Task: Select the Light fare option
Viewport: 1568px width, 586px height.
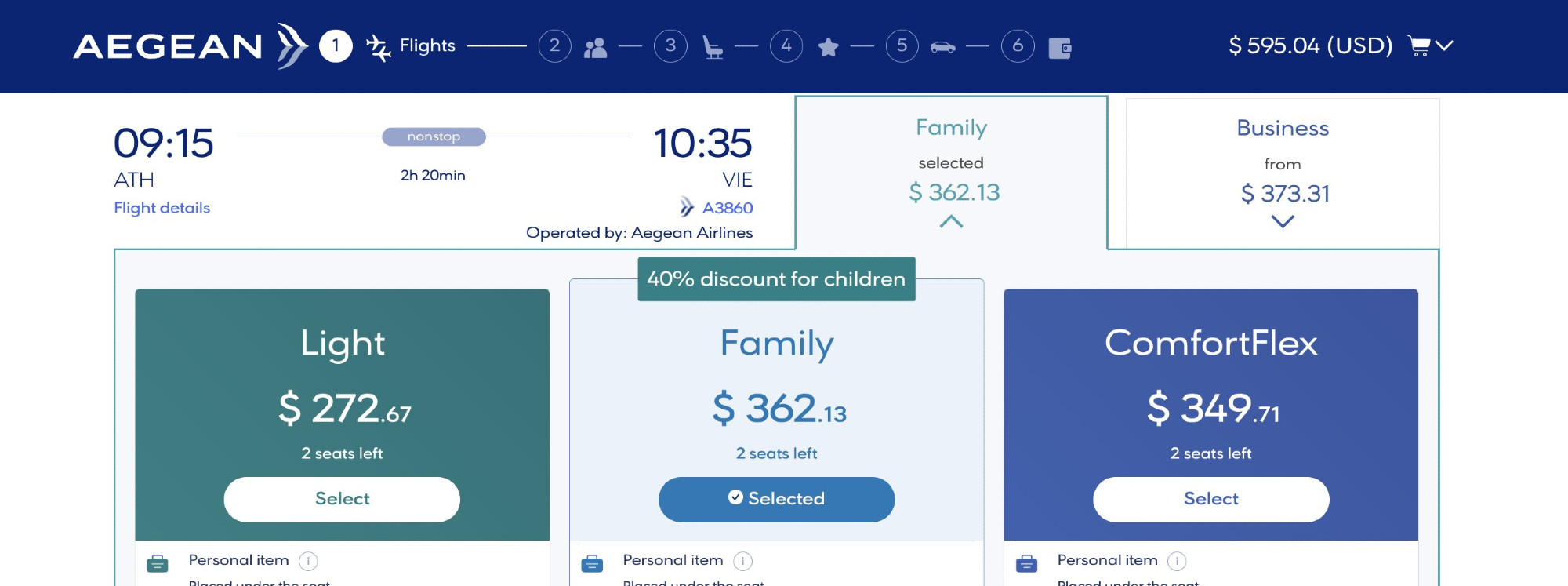Action: [x=342, y=498]
